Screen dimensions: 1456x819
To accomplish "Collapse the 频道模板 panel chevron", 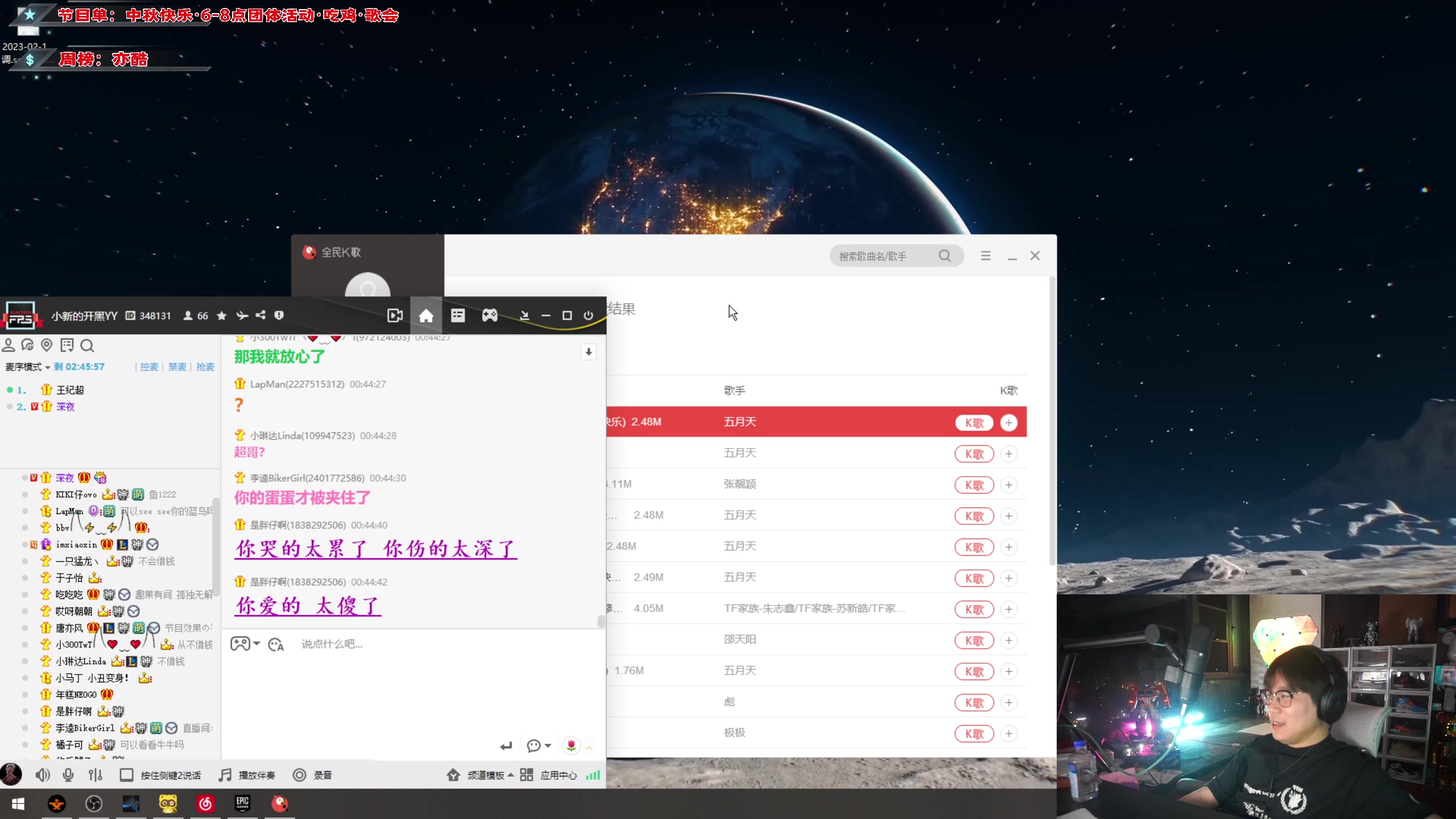I will coord(511,775).
